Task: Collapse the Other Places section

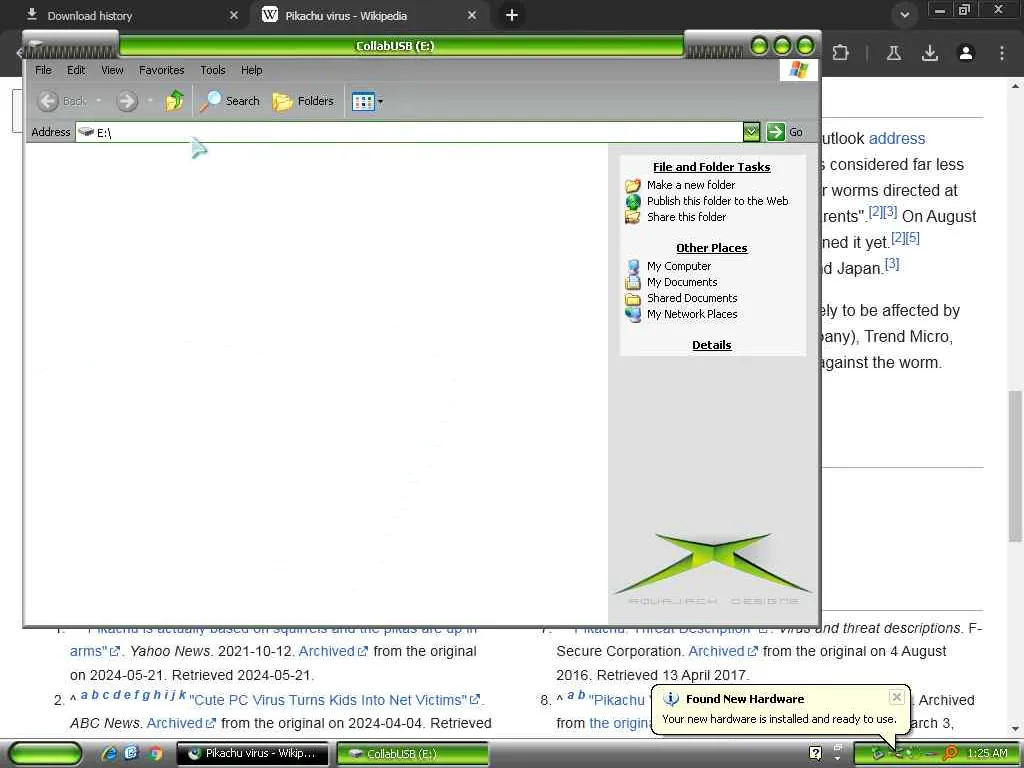Action: [711, 248]
